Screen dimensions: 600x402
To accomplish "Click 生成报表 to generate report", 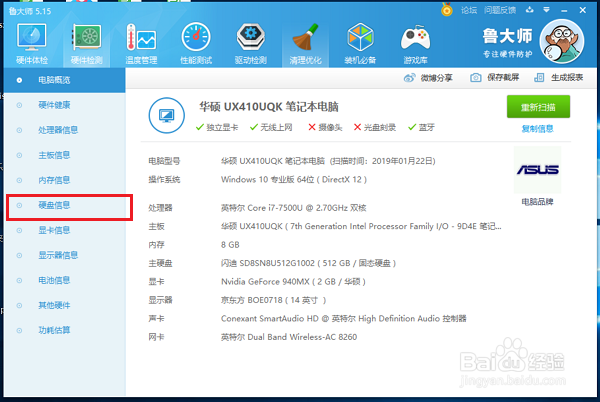I will [559, 78].
